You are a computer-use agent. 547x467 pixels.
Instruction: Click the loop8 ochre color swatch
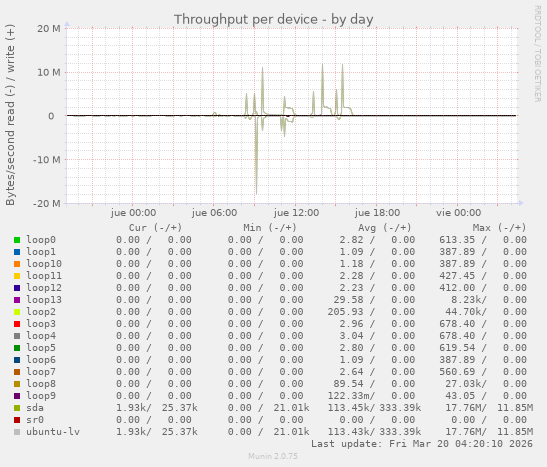[17, 384]
